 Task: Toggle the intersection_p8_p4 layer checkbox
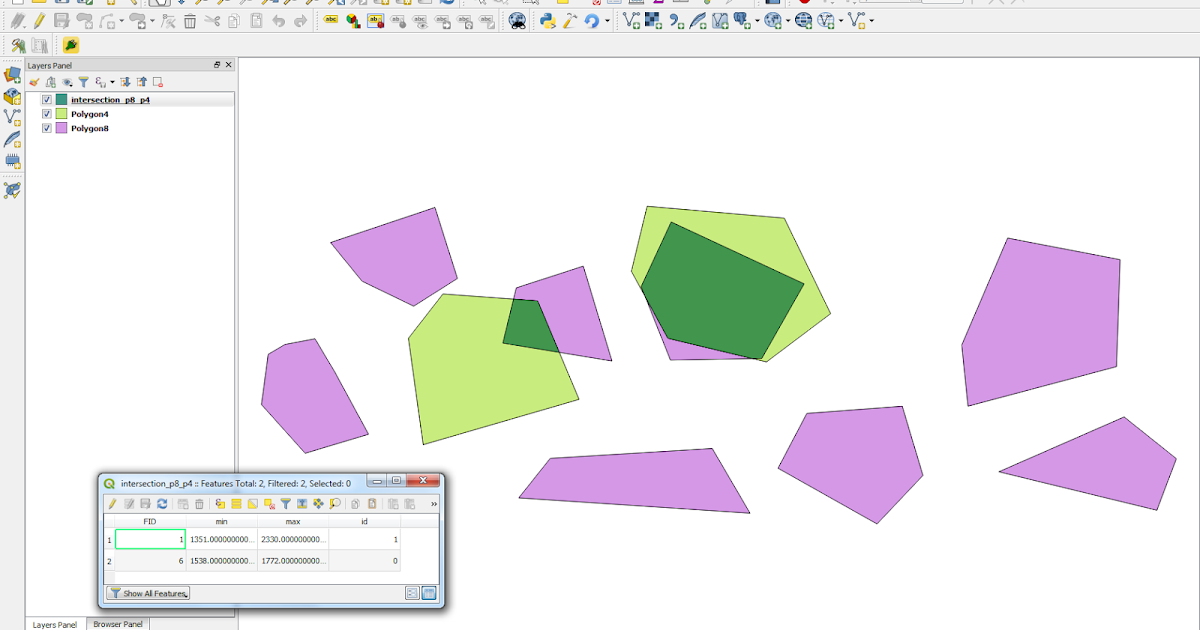coord(46,100)
